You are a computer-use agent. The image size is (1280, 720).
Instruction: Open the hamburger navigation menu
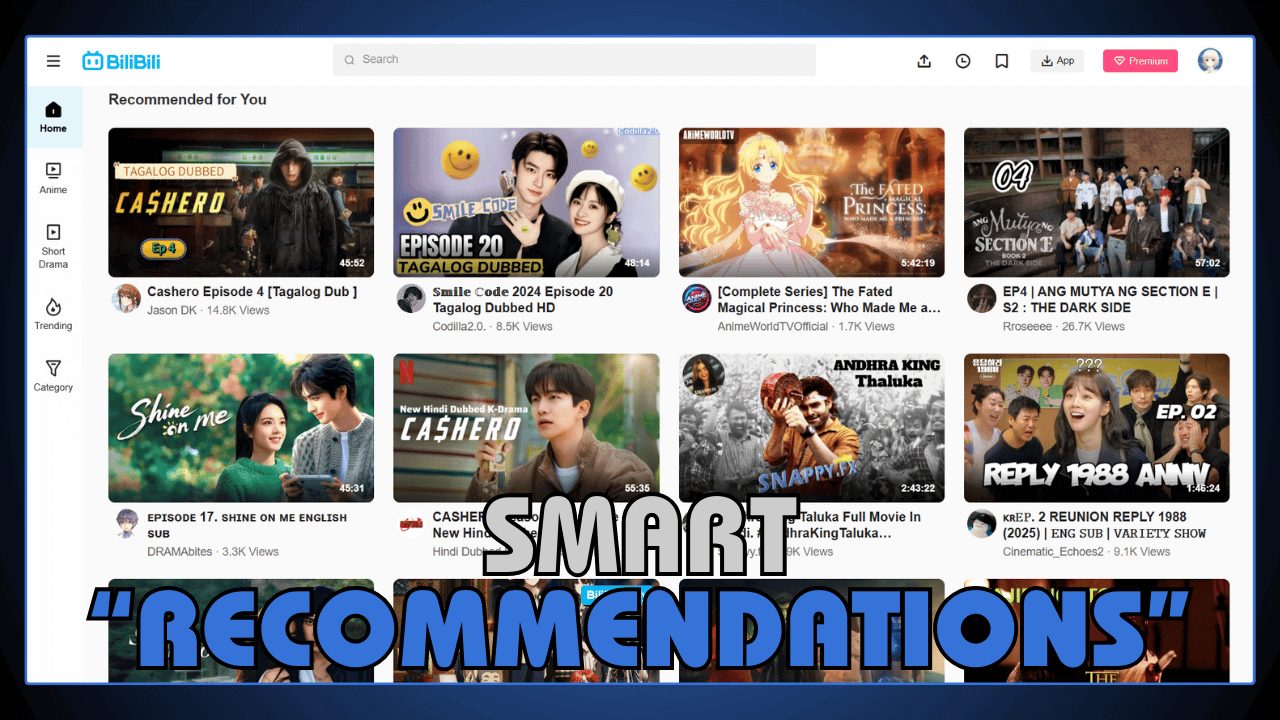53,60
